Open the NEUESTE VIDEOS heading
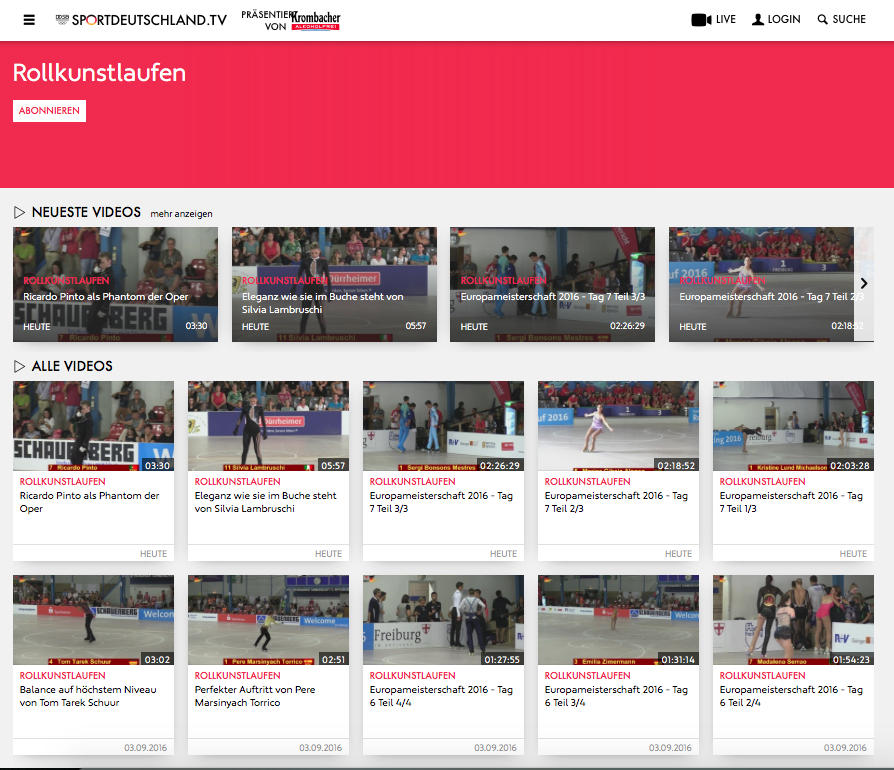Viewport: 894px width, 770px height. (86, 213)
